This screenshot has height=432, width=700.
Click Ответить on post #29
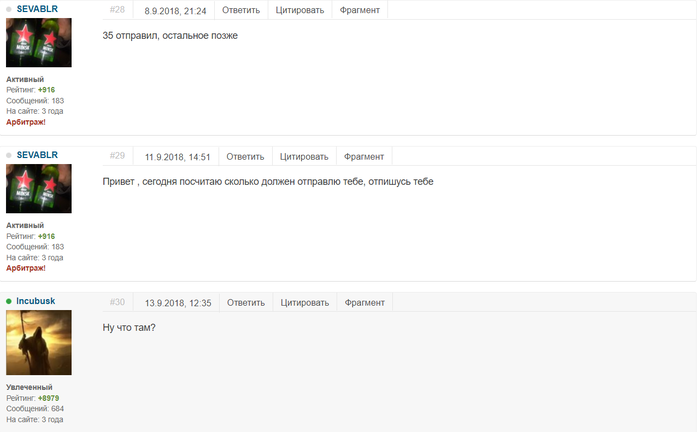245,157
